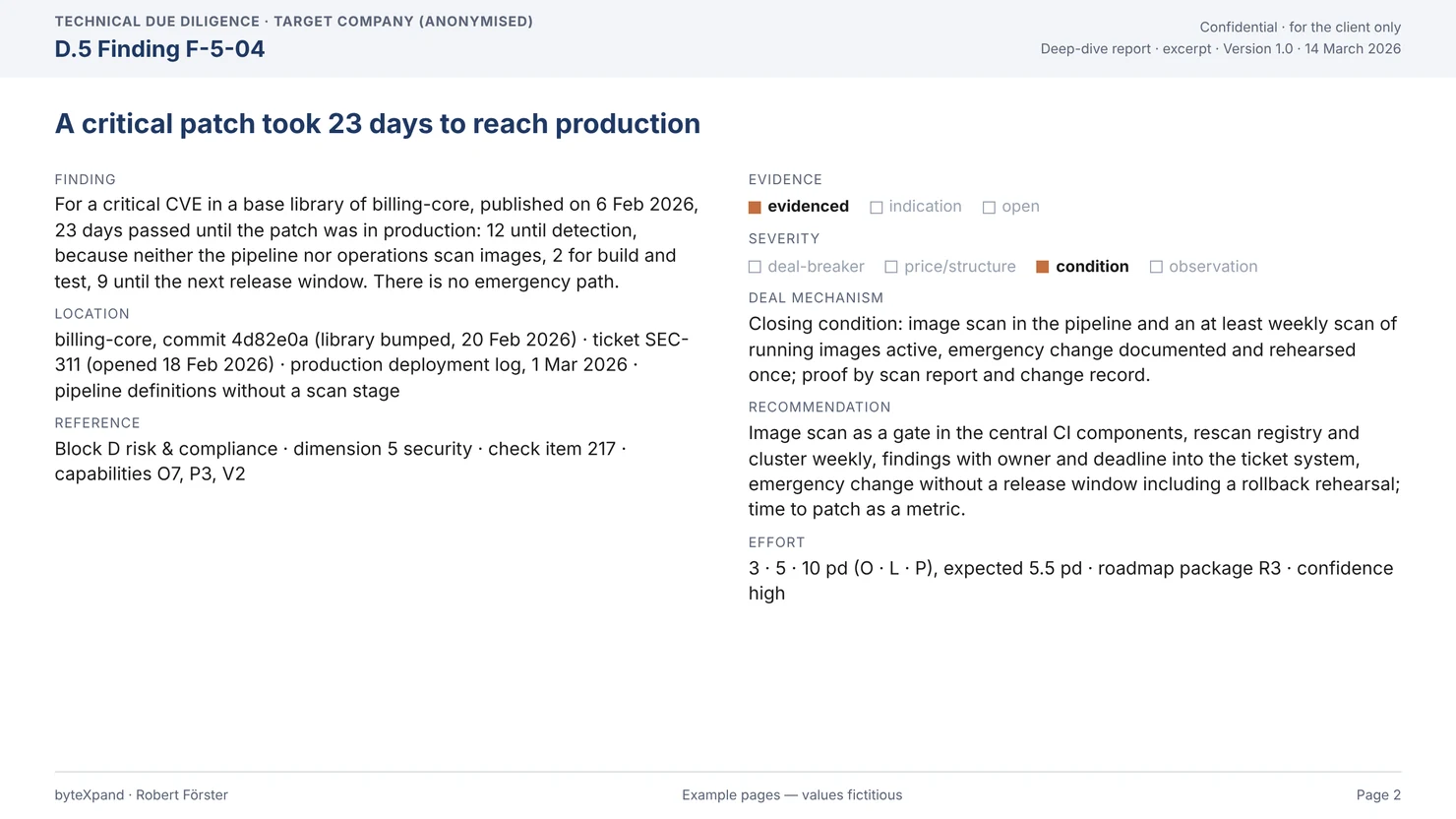Image resolution: width=1456 pixels, height=819 pixels.
Task: Select the 'deal-breaker' severity checkbox
Action: [x=755, y=267]
